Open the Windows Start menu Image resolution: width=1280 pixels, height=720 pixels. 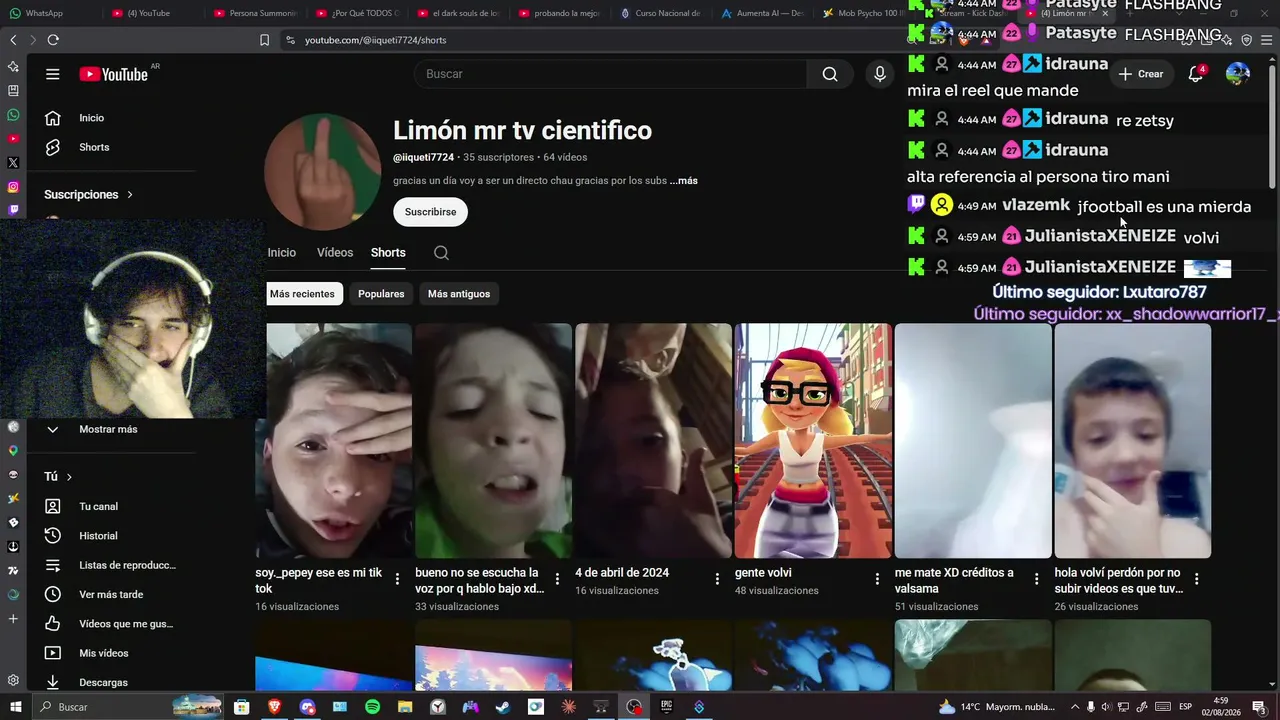point(15,707)
